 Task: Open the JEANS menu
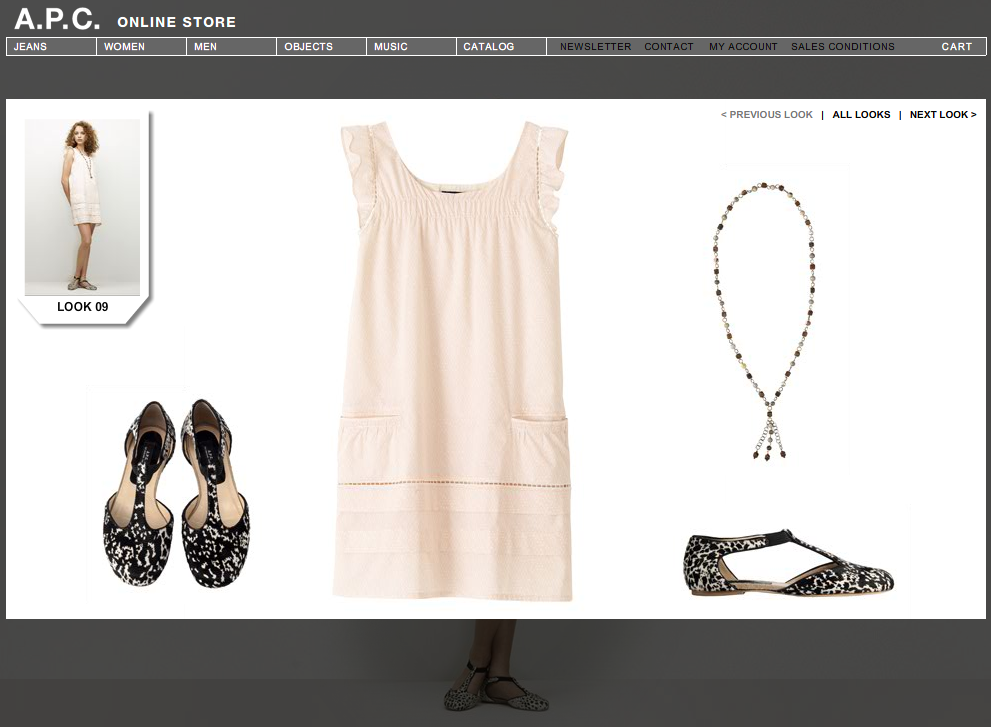(x=51, y=47)
